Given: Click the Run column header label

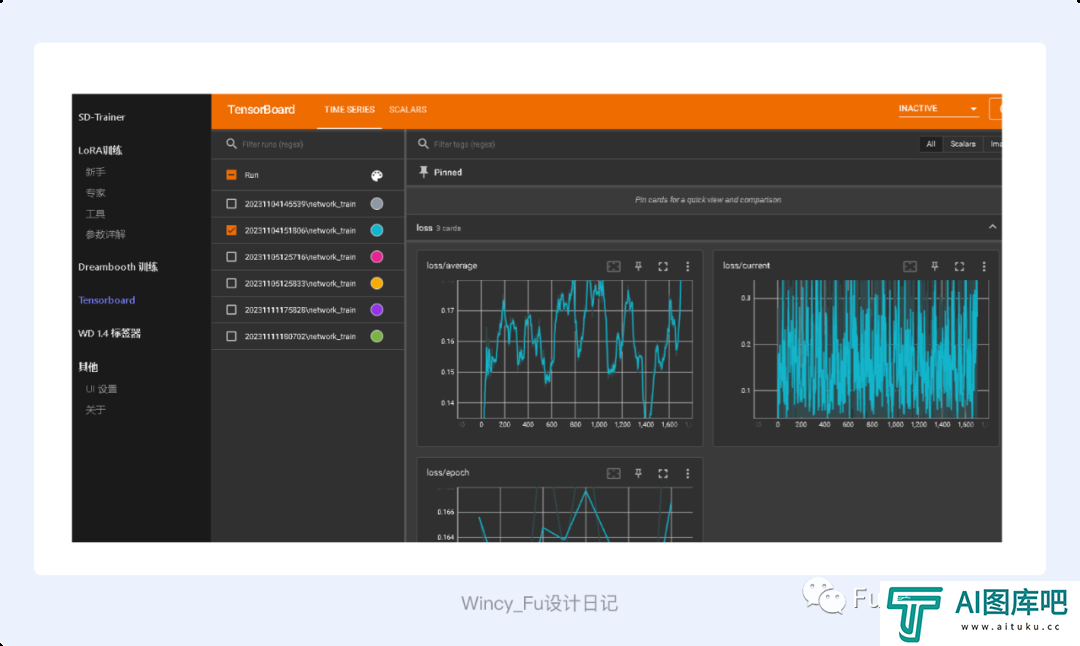Looking at the screenshot, I should tap(251, 175).
